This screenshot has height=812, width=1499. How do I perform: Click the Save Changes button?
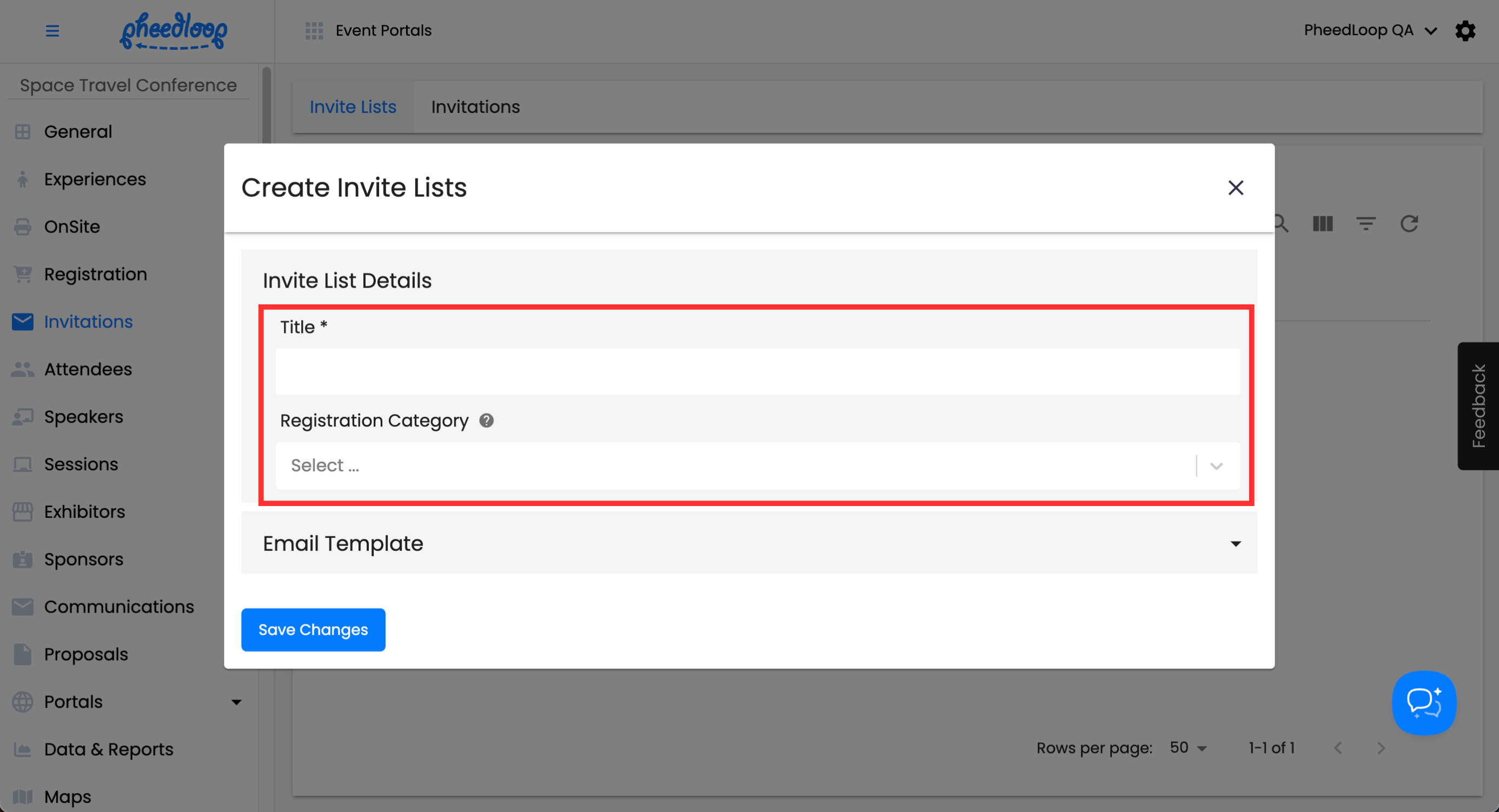point(313,629)
